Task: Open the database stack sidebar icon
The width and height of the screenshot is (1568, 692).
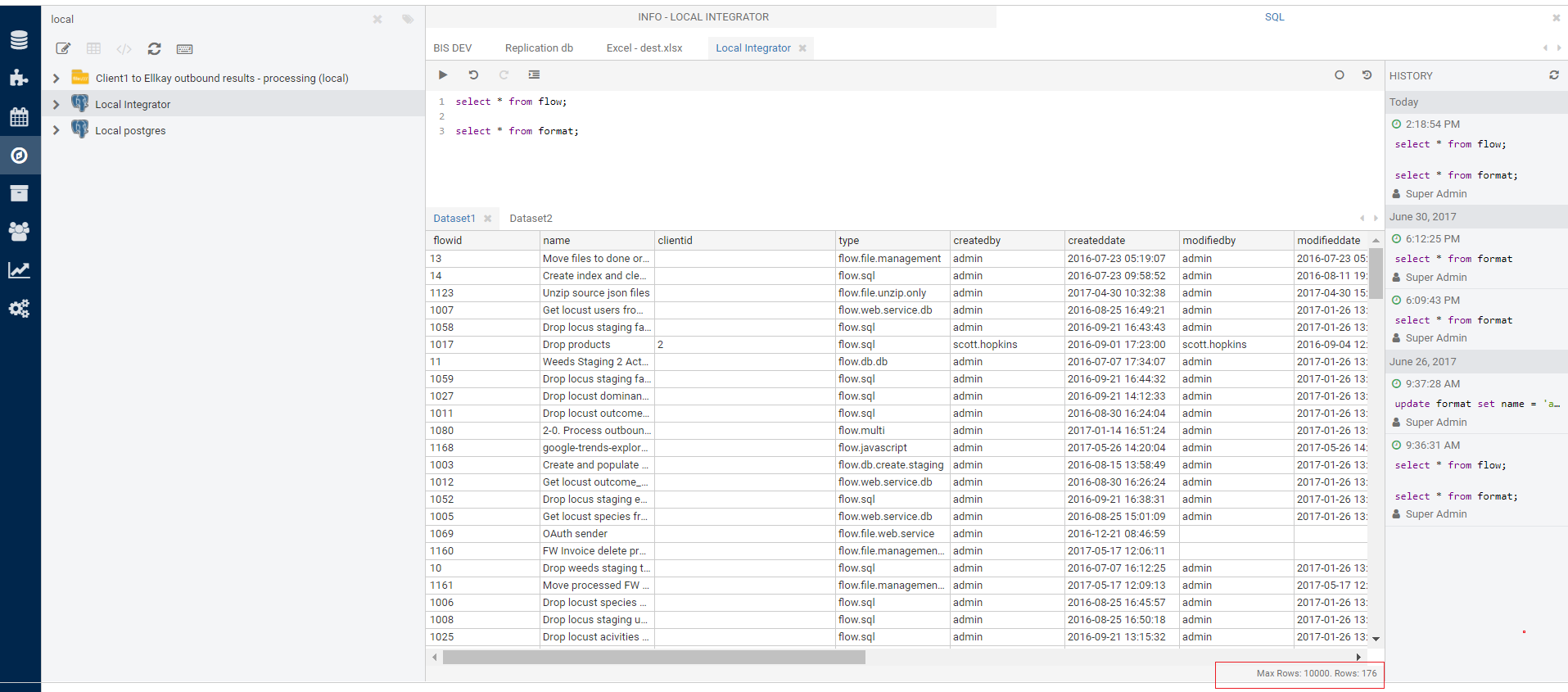Action: 19,39
